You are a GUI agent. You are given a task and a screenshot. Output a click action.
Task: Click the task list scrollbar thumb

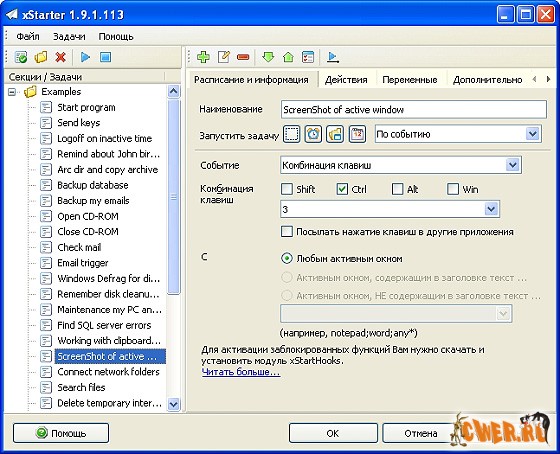pos(174,197)
